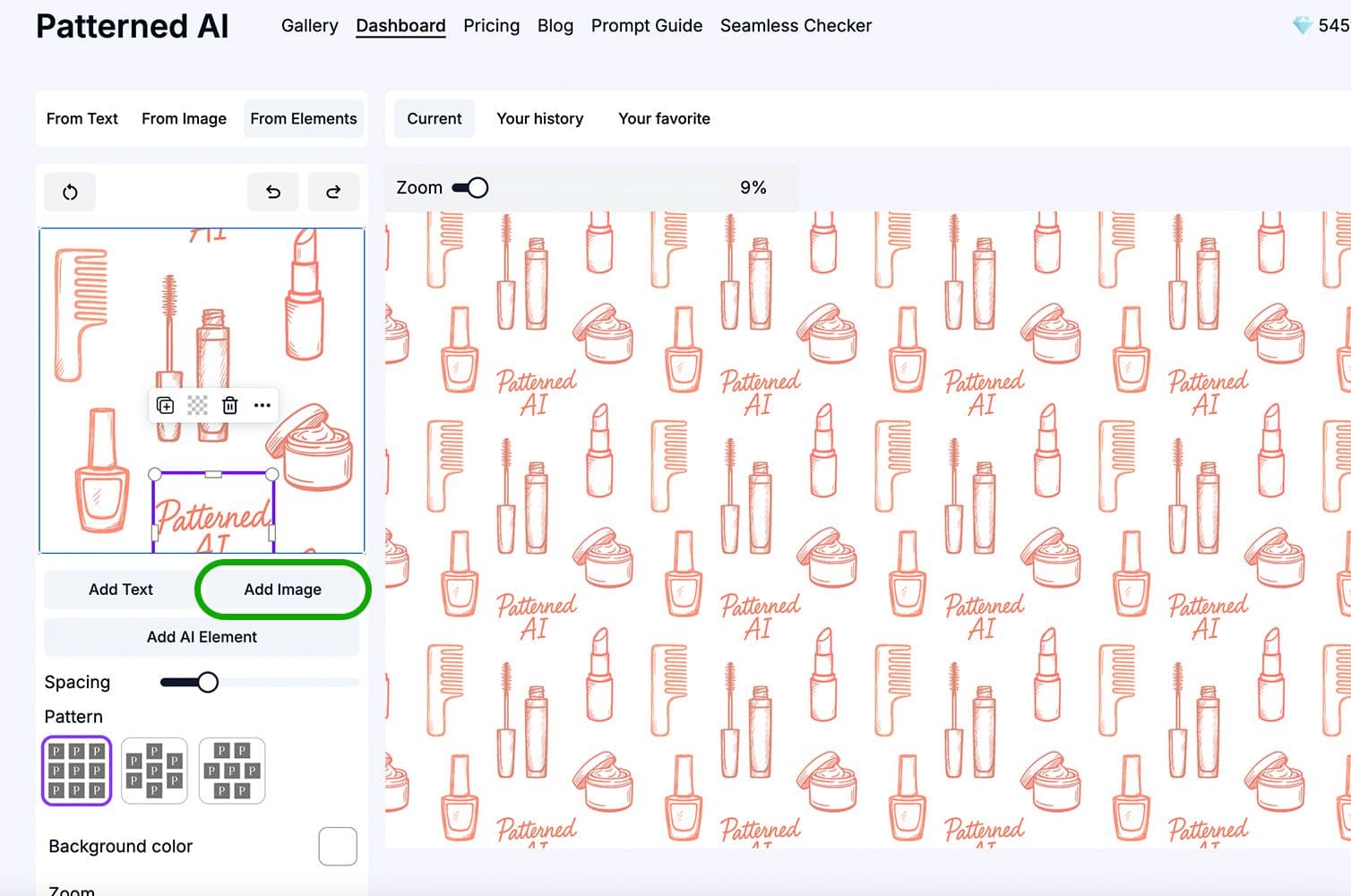Toggle element transparency via the checkerboard icon
The height and width of the screenshot is (896, 1351).
point(197,405)
